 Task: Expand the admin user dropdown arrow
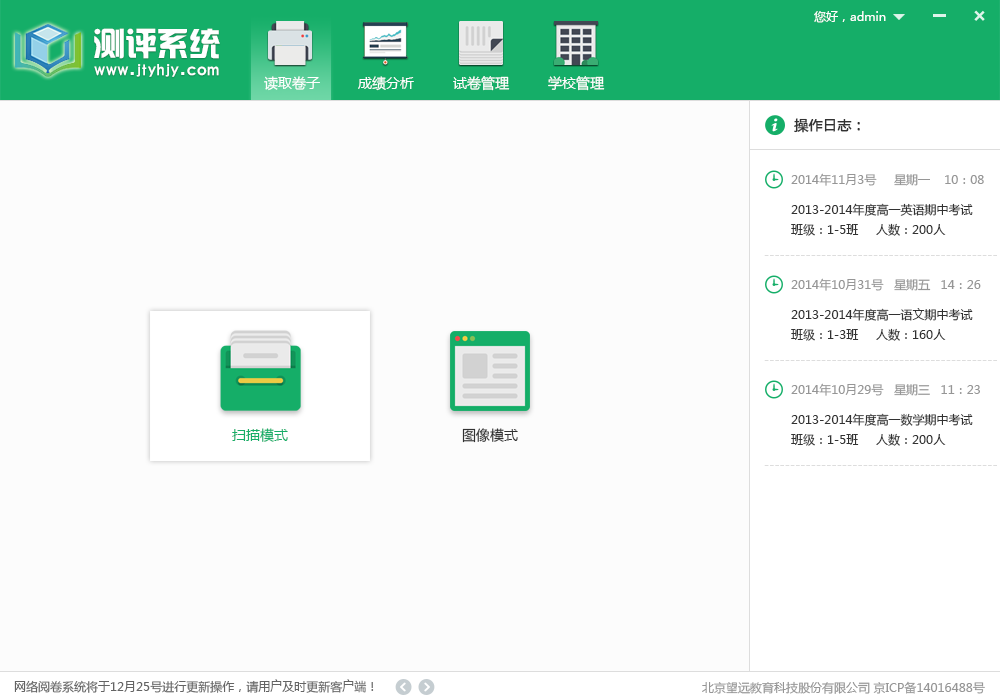[899, 17]
